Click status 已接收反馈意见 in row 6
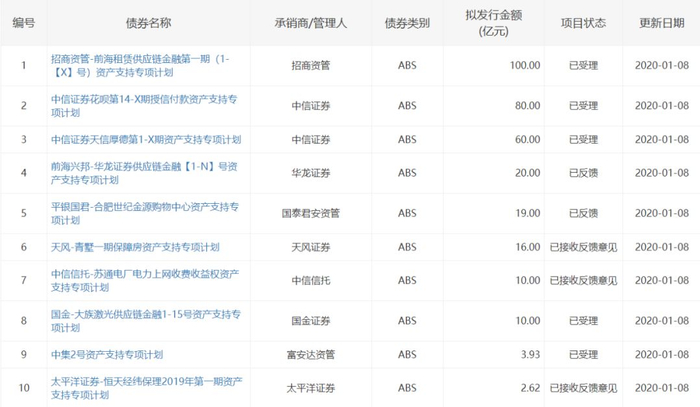This screenshot has height=407, width=700. [x=583, y=247]
